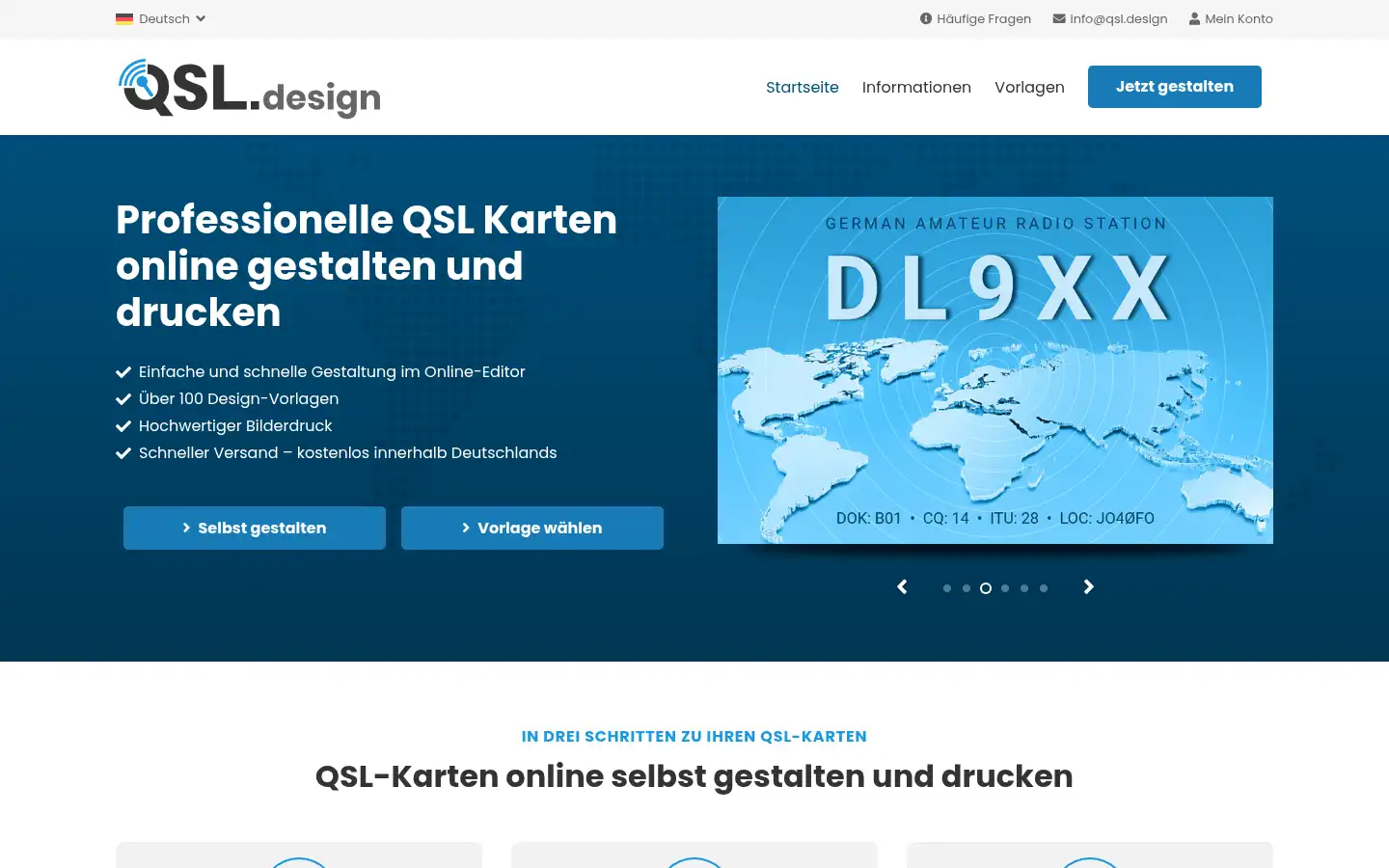Select the first carousel dot
The width and height of the screenshot is (1389, 868).
coord(947,588)
